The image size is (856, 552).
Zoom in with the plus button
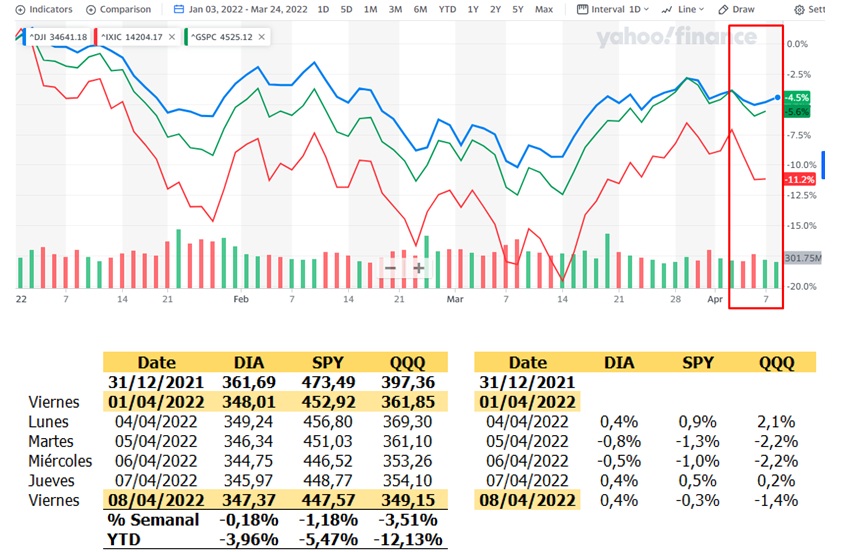(419, 268)
